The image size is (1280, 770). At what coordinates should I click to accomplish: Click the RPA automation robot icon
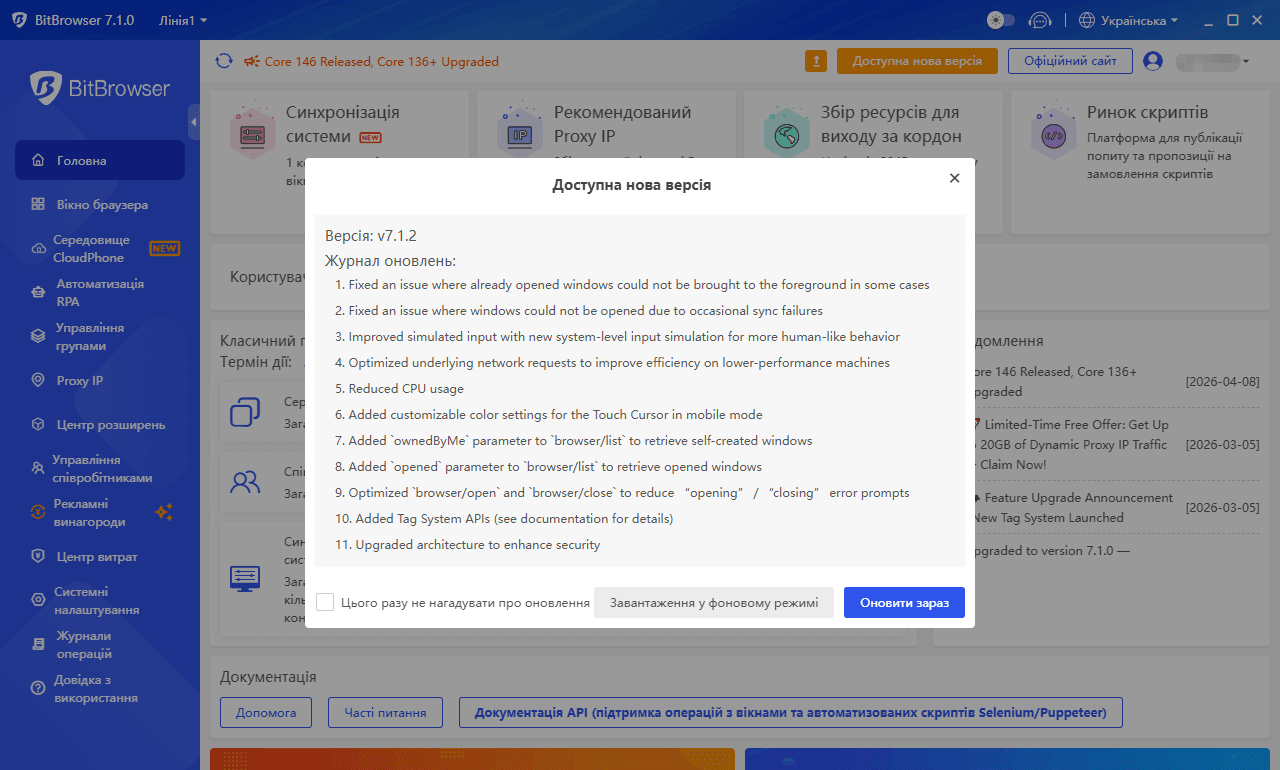point(38,293)
